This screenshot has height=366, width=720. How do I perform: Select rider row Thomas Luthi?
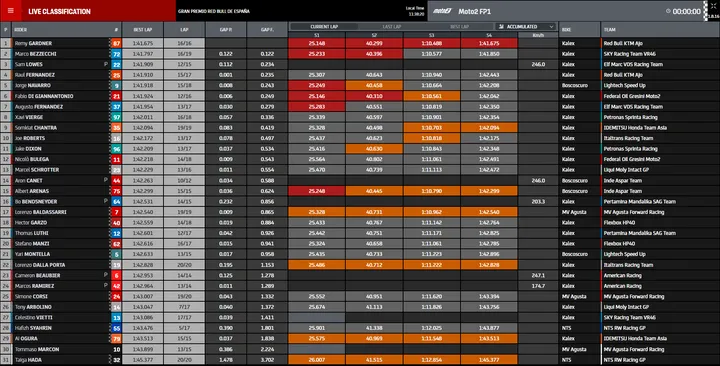360,233
